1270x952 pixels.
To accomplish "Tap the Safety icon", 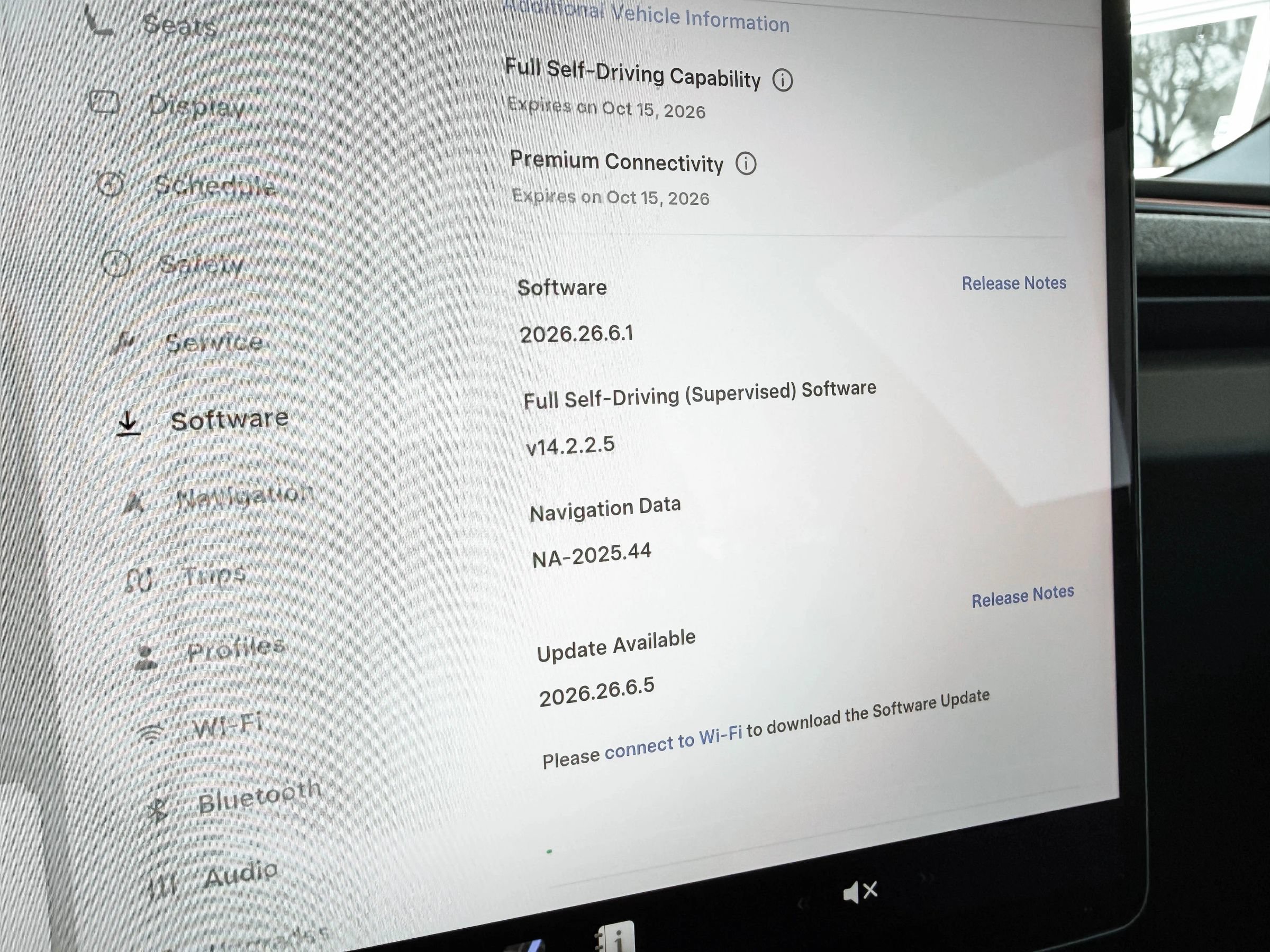I will coord(116,264).
